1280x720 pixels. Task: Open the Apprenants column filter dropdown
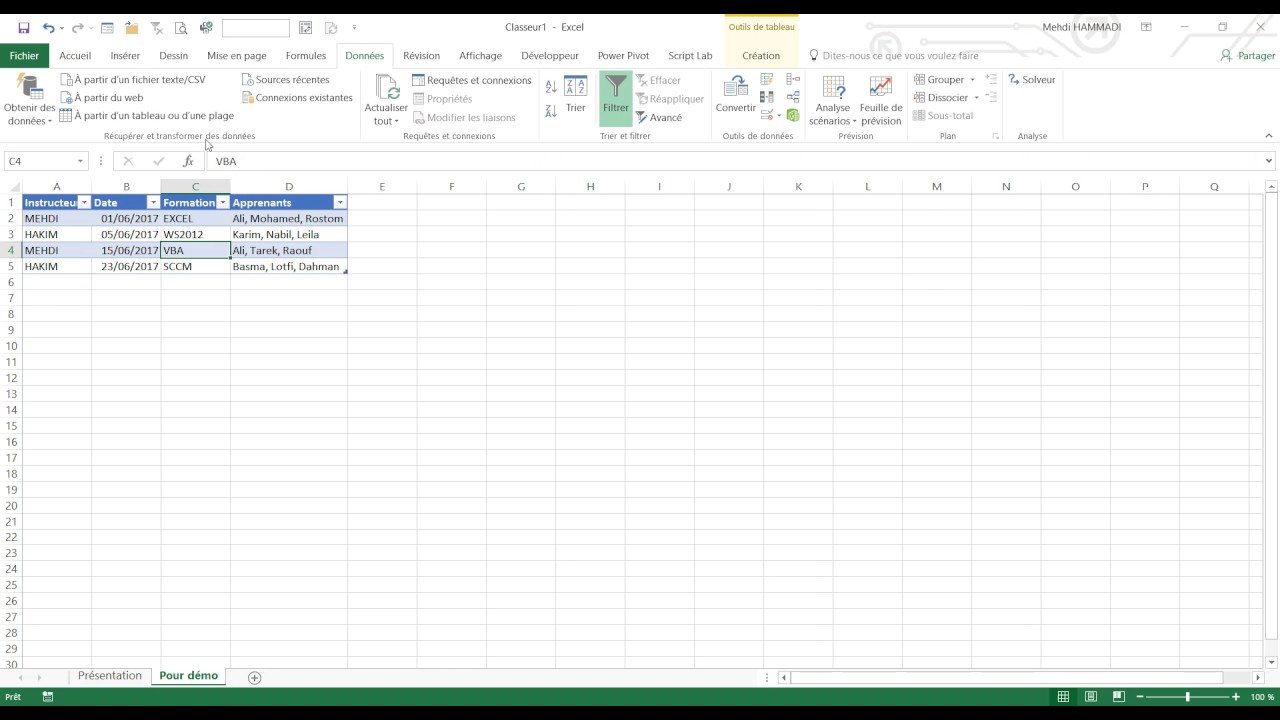(x=340, y=203)
